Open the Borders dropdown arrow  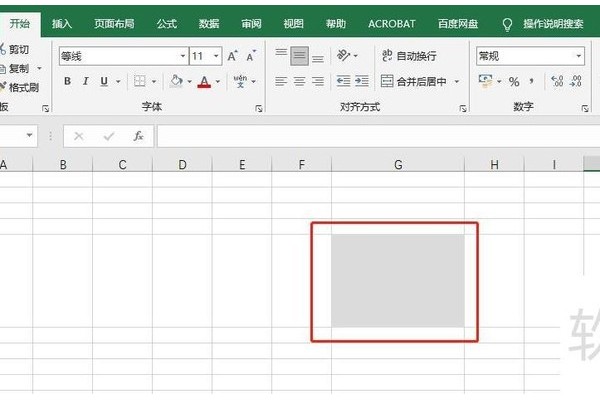click(x=154, y=82)
